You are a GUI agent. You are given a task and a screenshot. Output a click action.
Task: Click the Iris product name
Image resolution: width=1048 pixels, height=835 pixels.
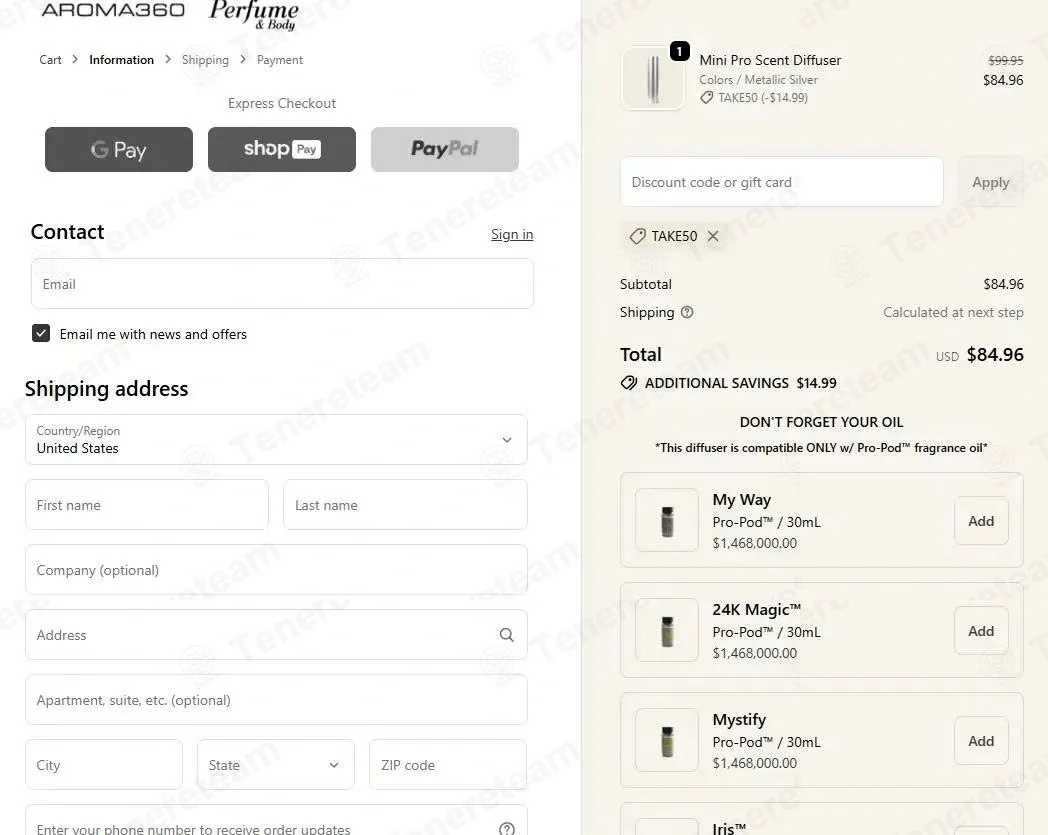point(729,828)
